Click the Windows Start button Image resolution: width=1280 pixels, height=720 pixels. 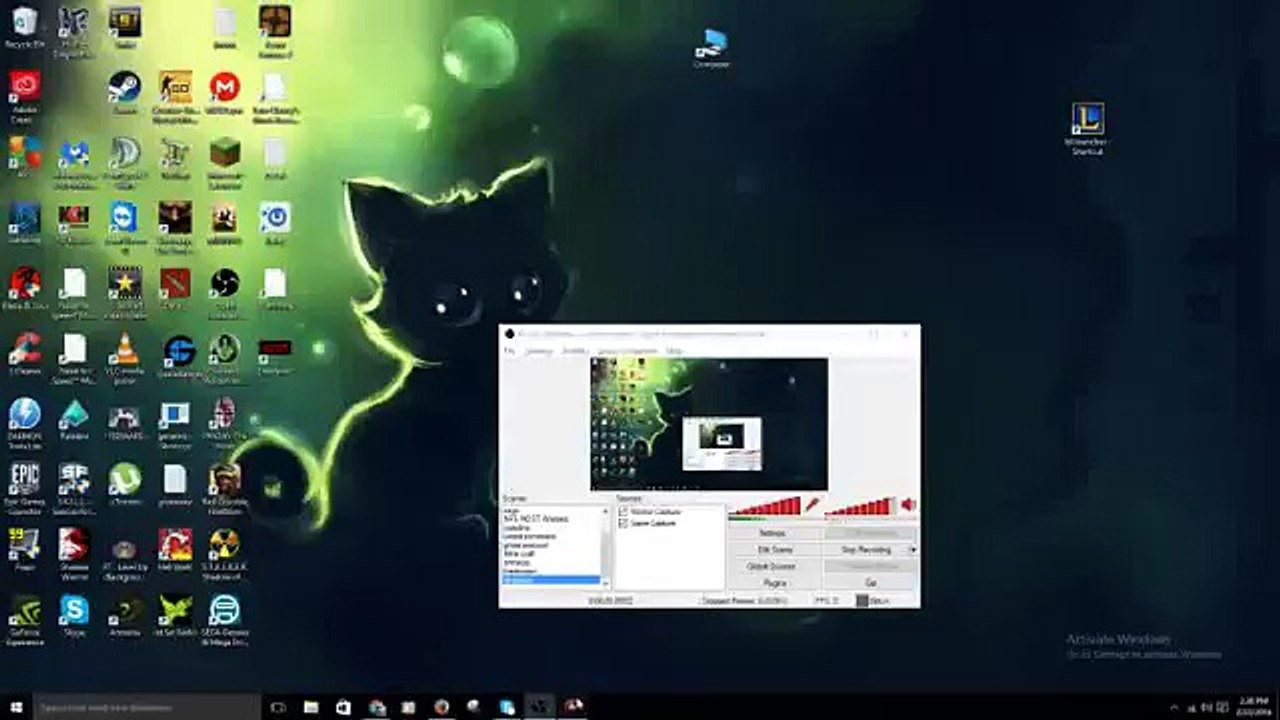pyautogui.click(x=16, y=707)
